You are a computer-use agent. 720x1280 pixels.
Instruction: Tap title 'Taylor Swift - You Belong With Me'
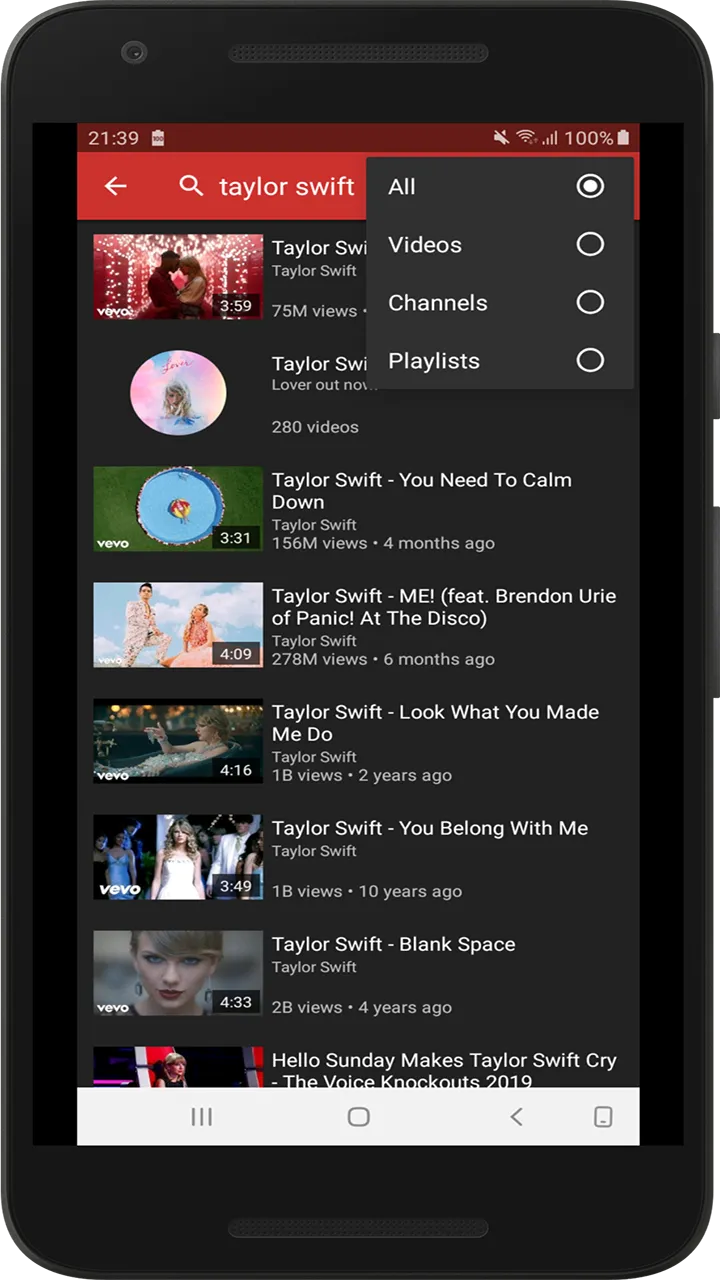[430, 828]
